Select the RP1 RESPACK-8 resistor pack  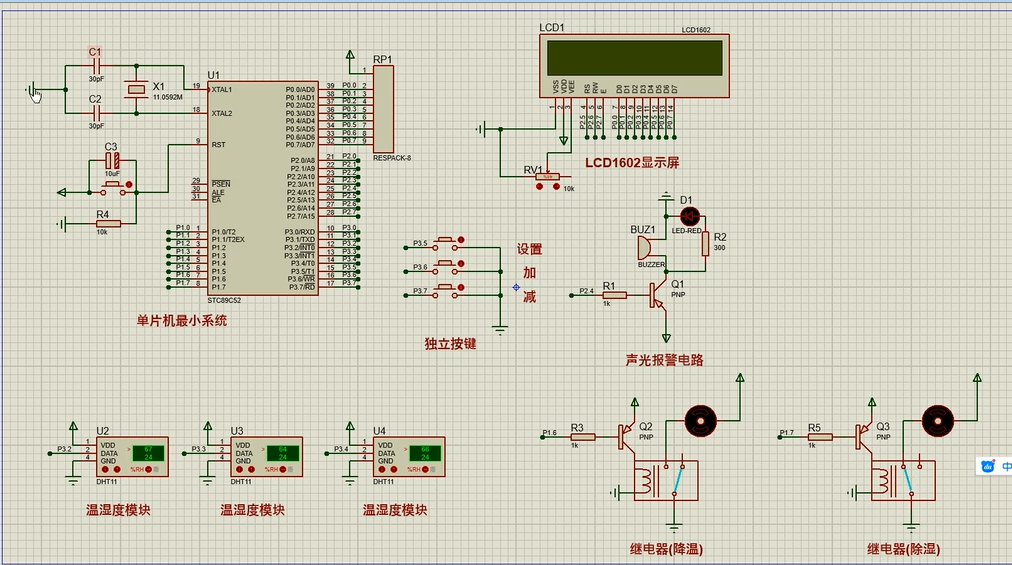pyautogui.click(x=384, y=109)
